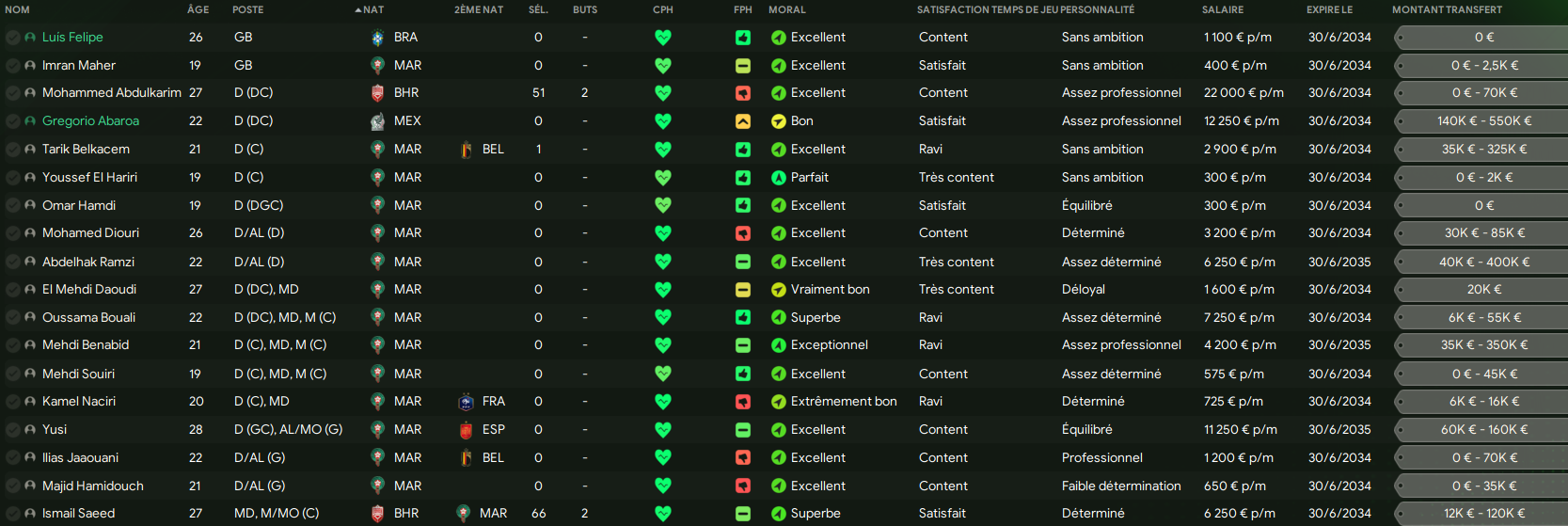Click Luís Felipe's player profile icon
The height and width of the screenshot is (526, 1568).
click(30, 38)
